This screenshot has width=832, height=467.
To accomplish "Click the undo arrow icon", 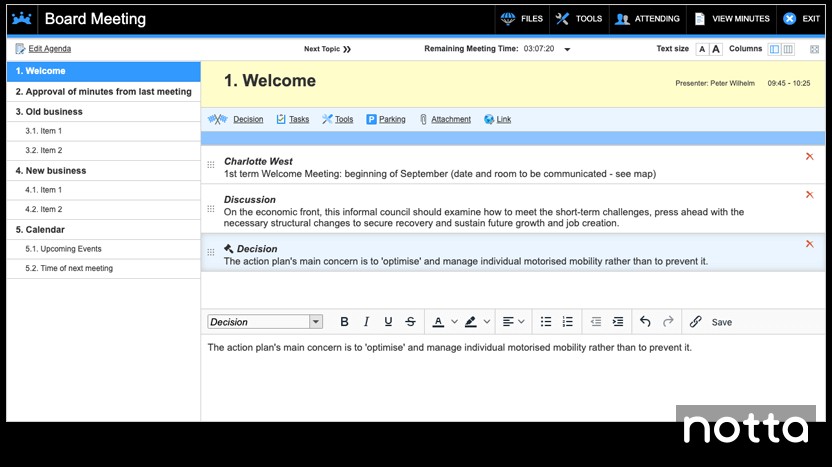I will click(645, 322).
